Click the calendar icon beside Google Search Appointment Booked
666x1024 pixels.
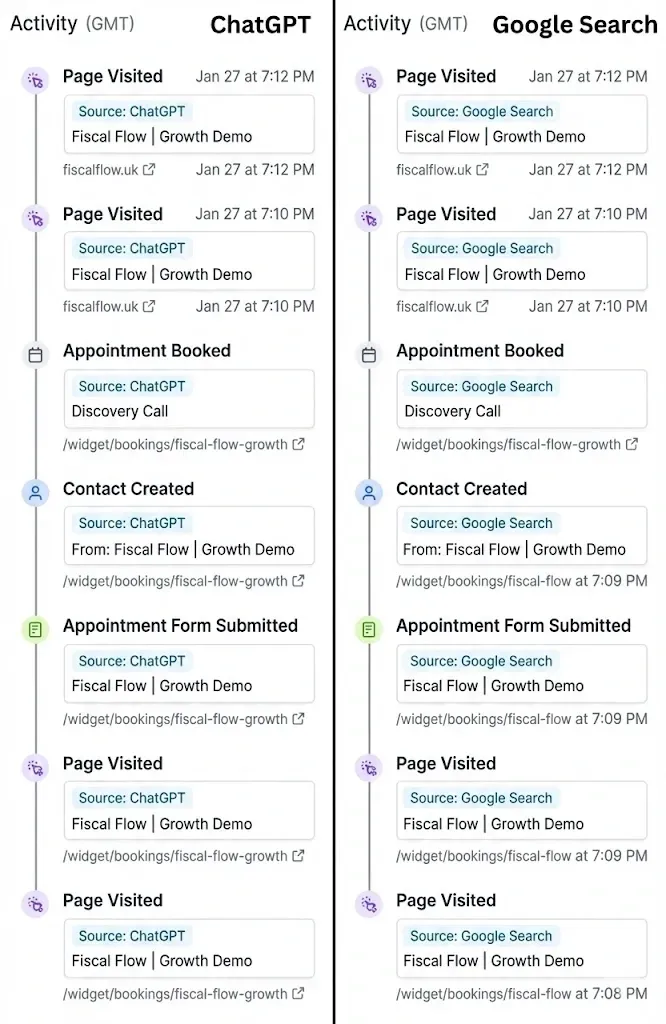pos(369,355)
